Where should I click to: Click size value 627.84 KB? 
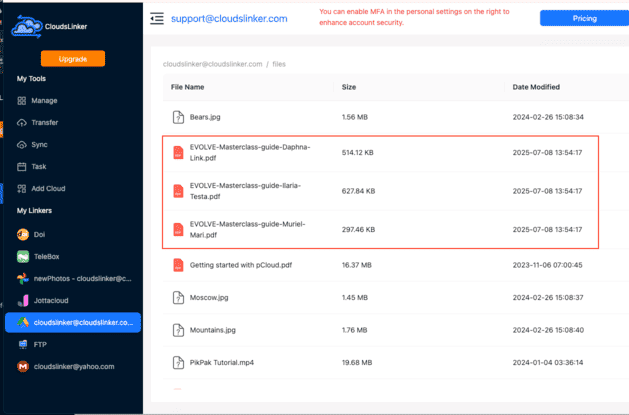(x=358, y=191)
